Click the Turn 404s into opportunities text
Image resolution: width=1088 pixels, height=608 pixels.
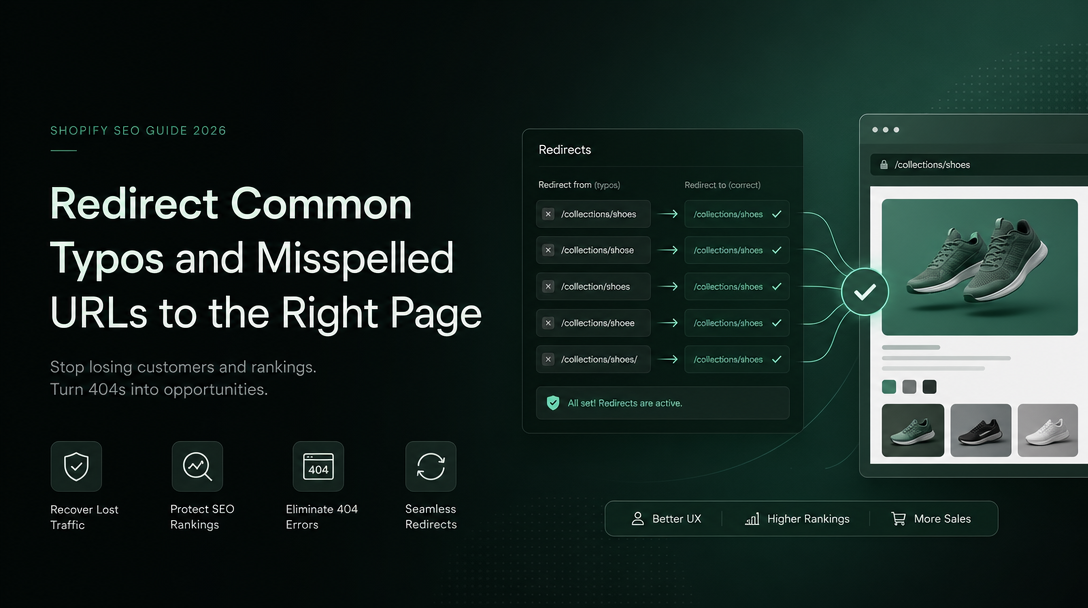tap(159, 389)
